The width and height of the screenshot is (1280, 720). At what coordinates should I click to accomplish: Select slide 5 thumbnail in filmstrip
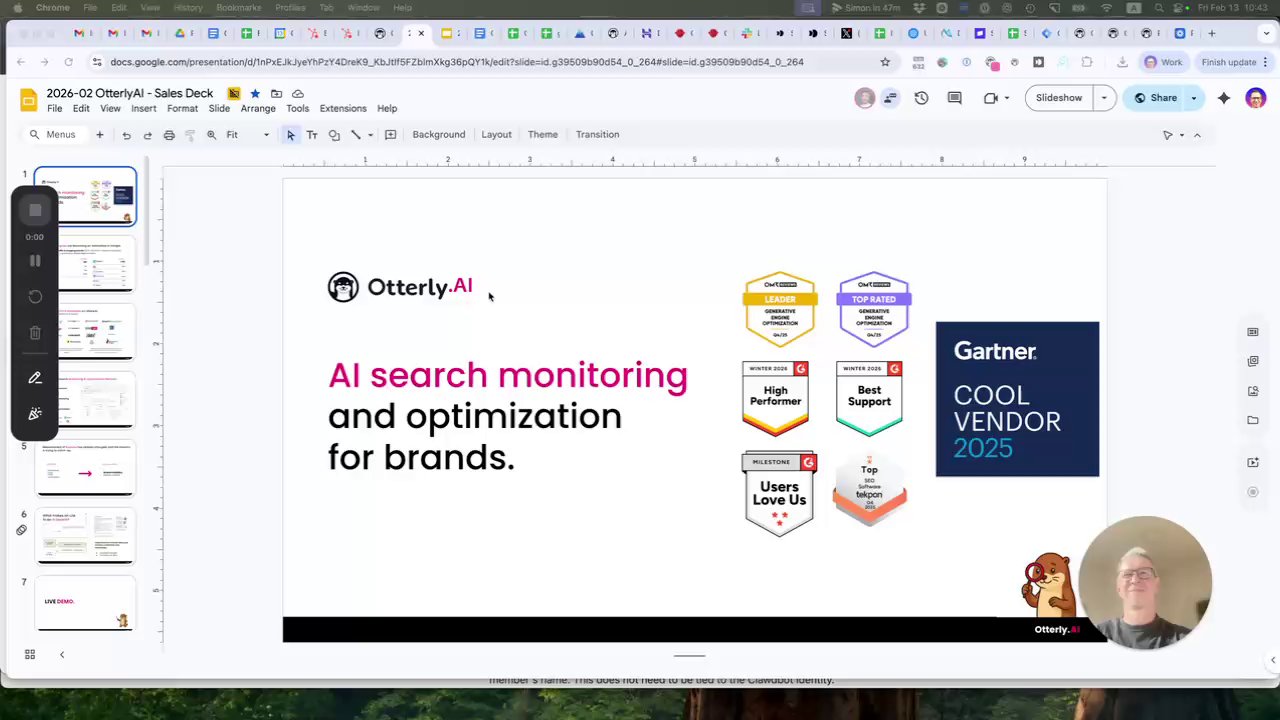85,469
